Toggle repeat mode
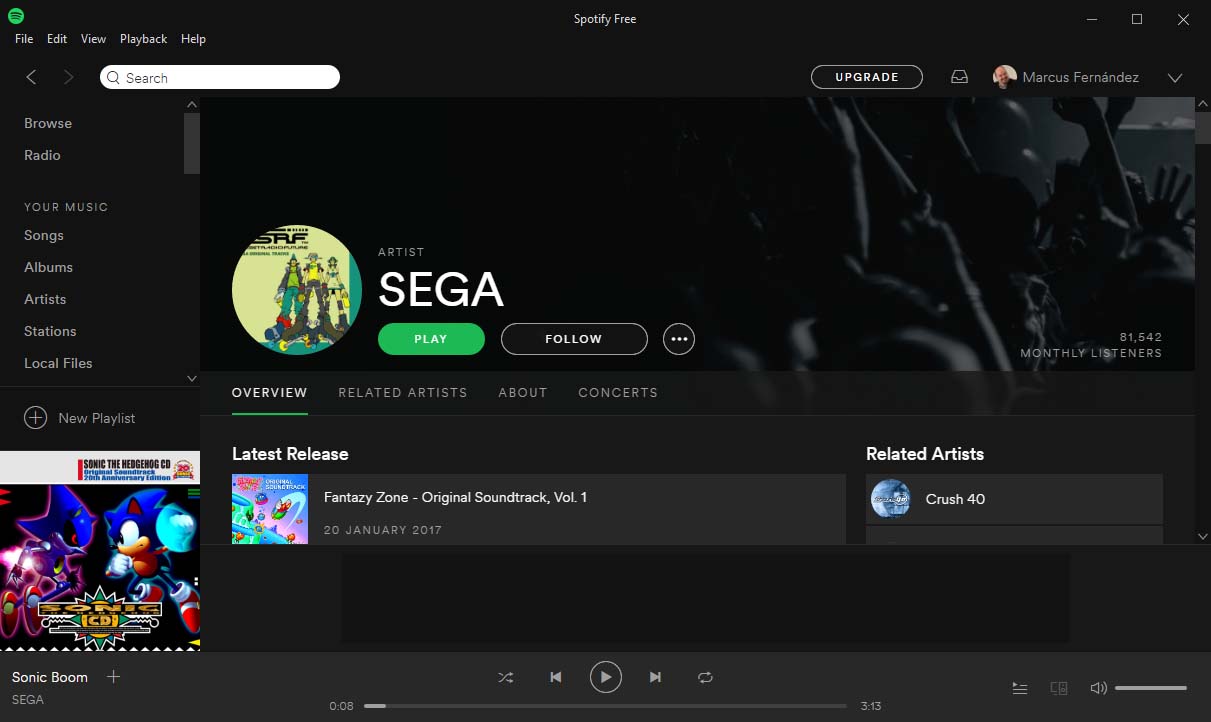This screenshot has height=722, width=1211. pyautogui.click(x=705, y=677)
